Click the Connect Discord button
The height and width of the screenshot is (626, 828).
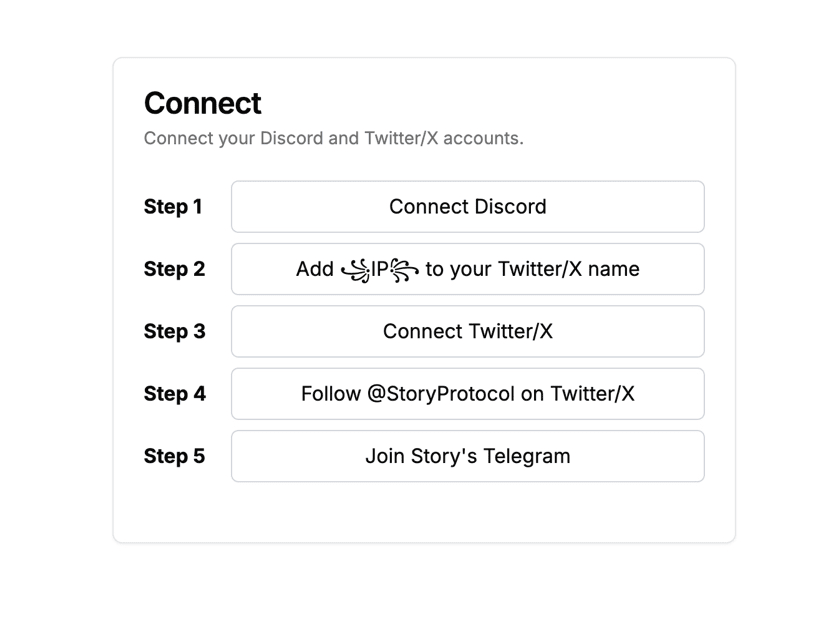[467, 207]
